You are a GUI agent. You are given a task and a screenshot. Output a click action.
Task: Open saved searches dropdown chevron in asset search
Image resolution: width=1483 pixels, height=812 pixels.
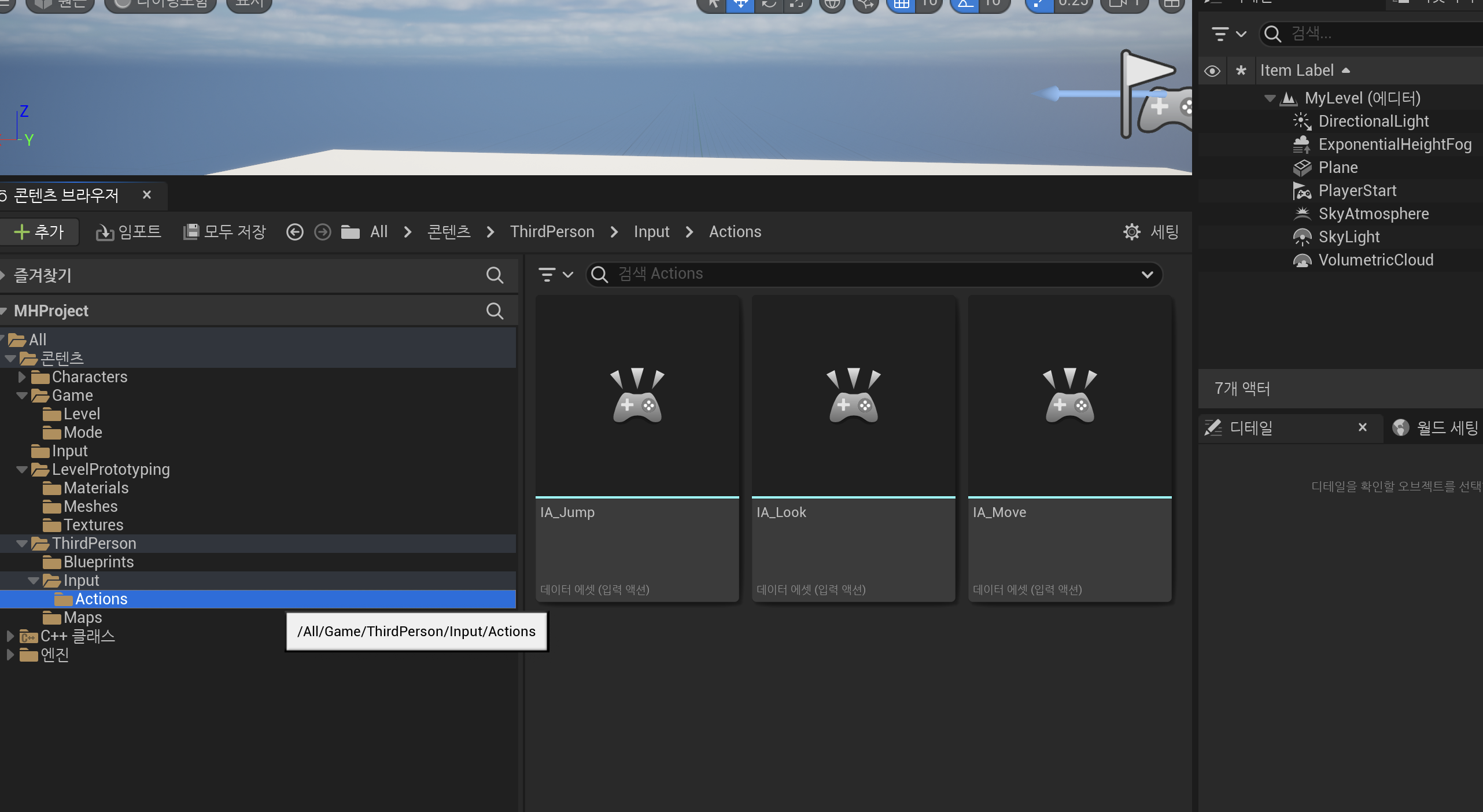(1147, 275)
